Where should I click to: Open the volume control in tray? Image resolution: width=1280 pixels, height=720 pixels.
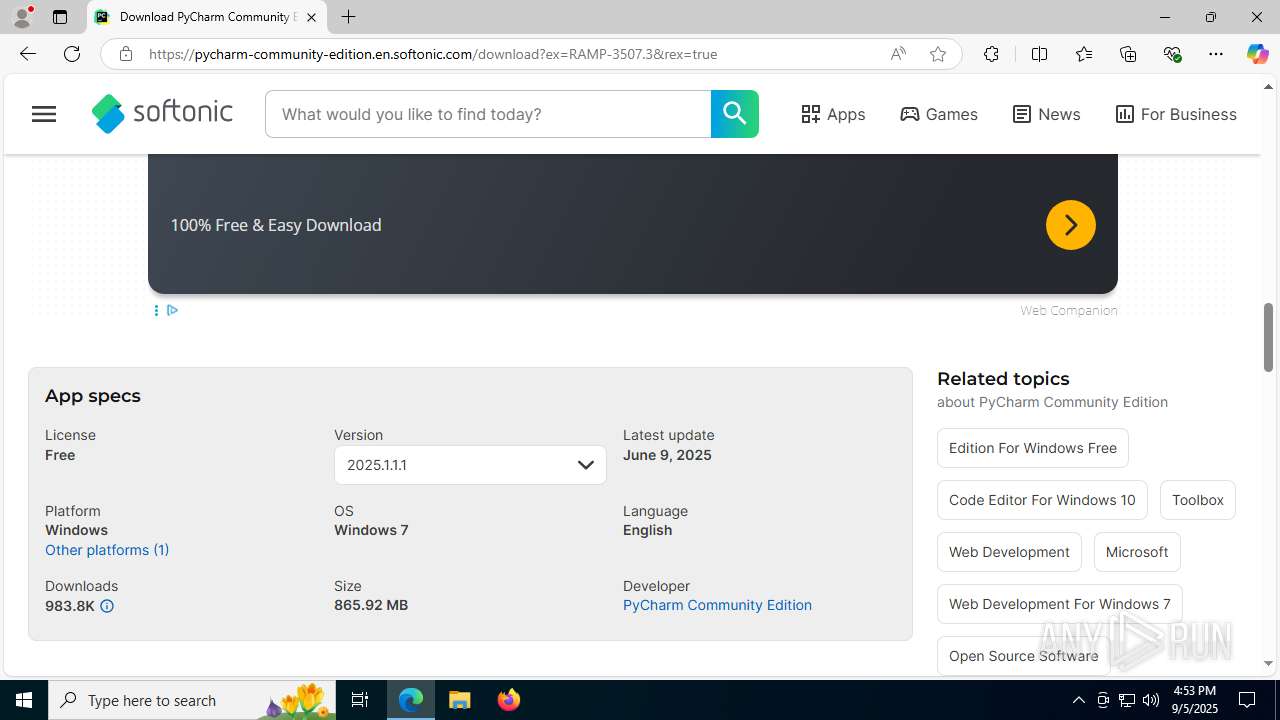click(x=1151, y=700)
